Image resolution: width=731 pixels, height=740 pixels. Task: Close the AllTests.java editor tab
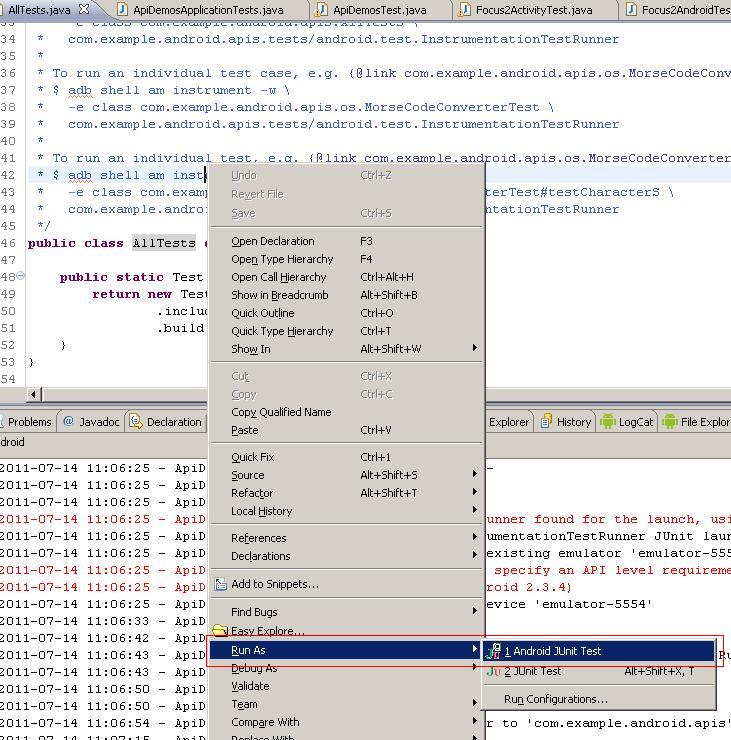click(x=84, y=10)
